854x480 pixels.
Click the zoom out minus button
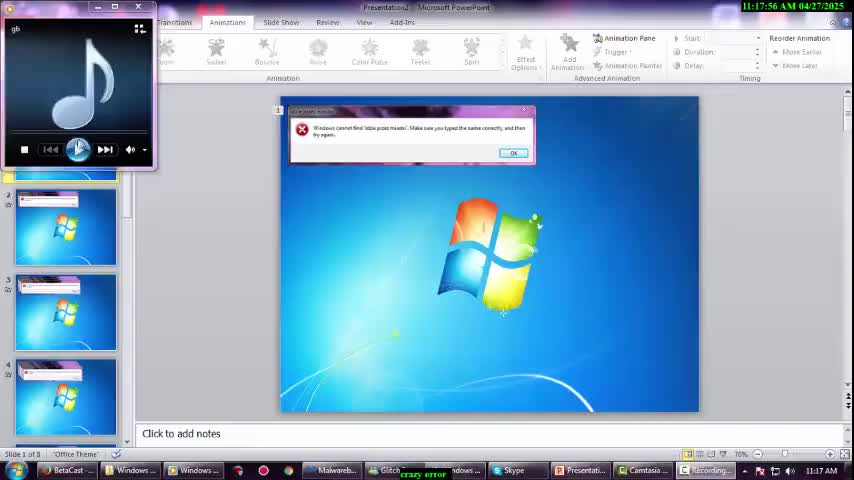[758, 454]
